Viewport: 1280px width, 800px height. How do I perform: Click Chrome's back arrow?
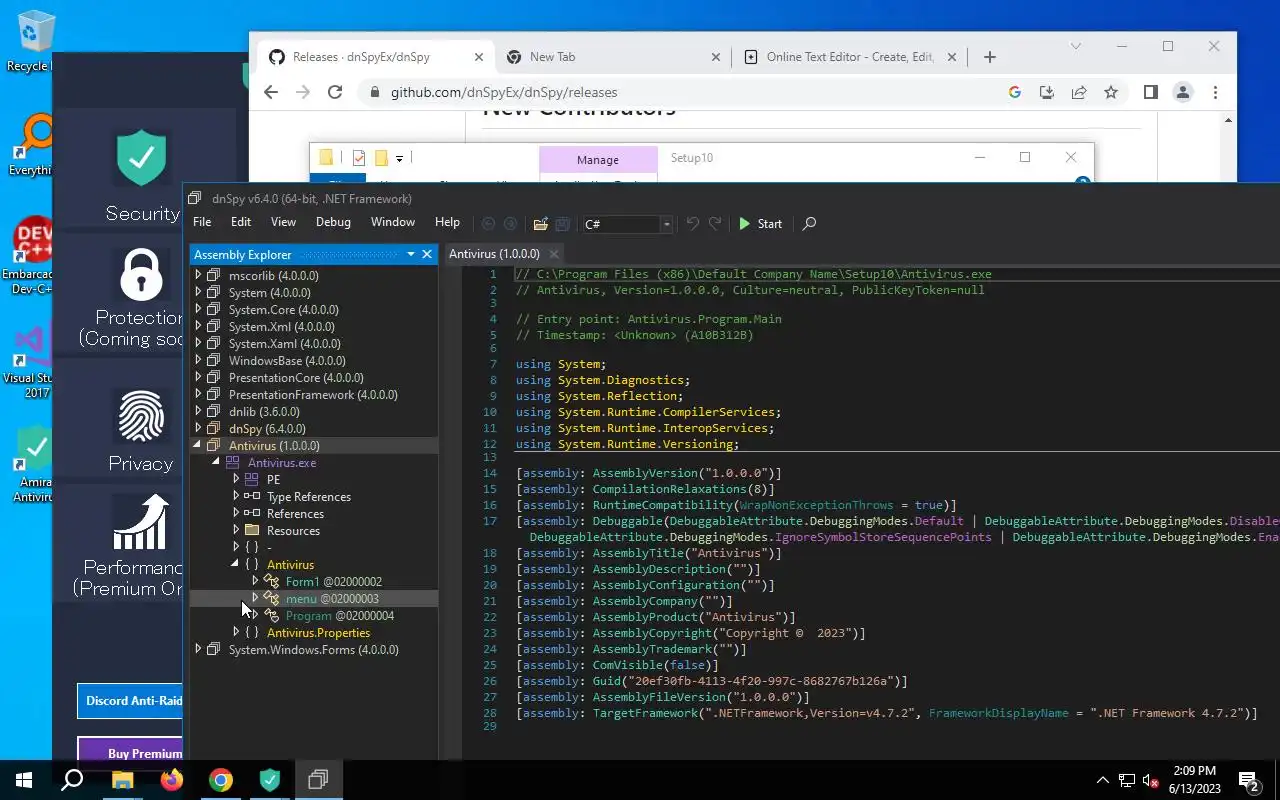tap(271, 92)
